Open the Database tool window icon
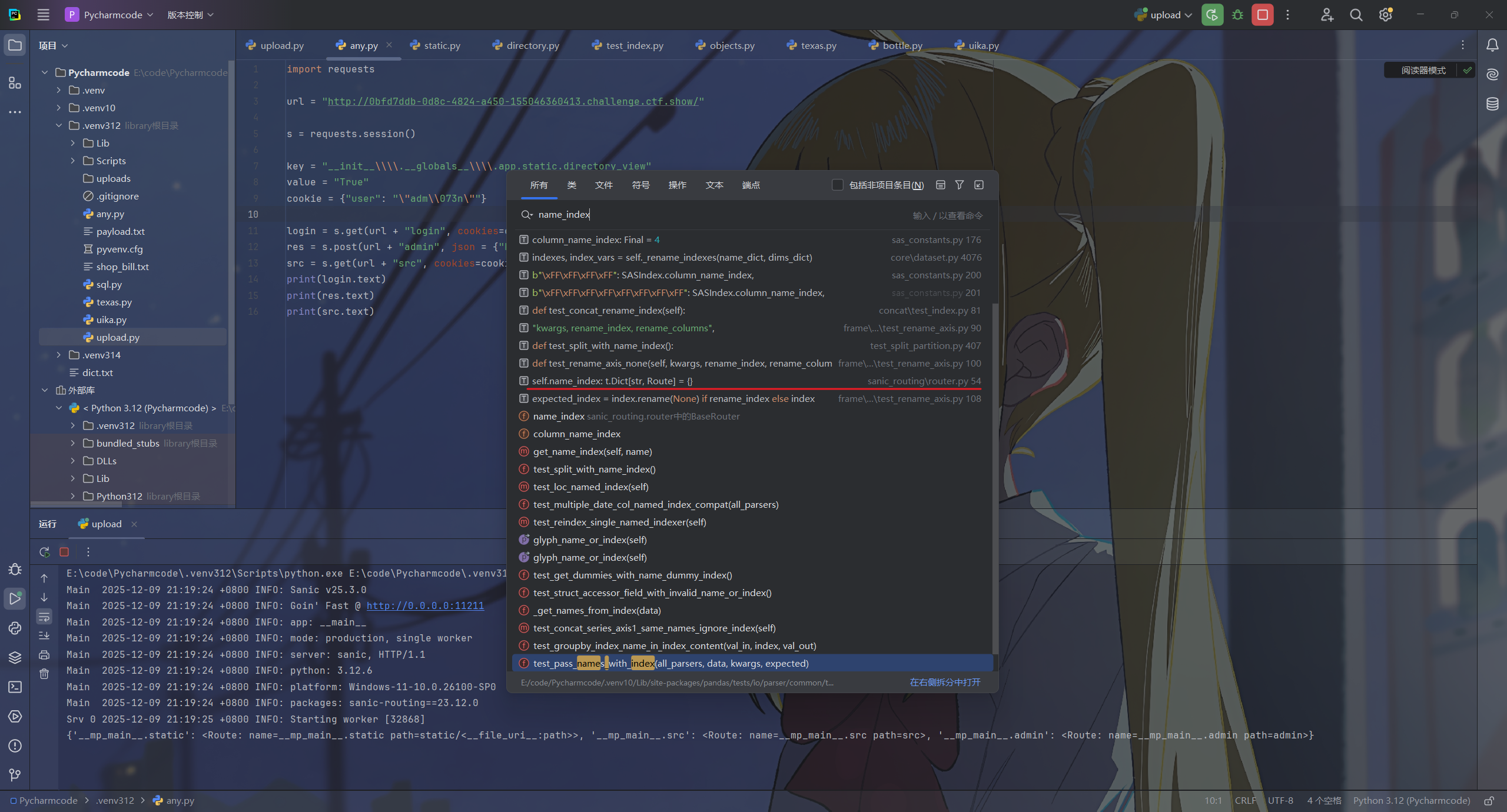The image size is (1507, 812). point(1492,104)
